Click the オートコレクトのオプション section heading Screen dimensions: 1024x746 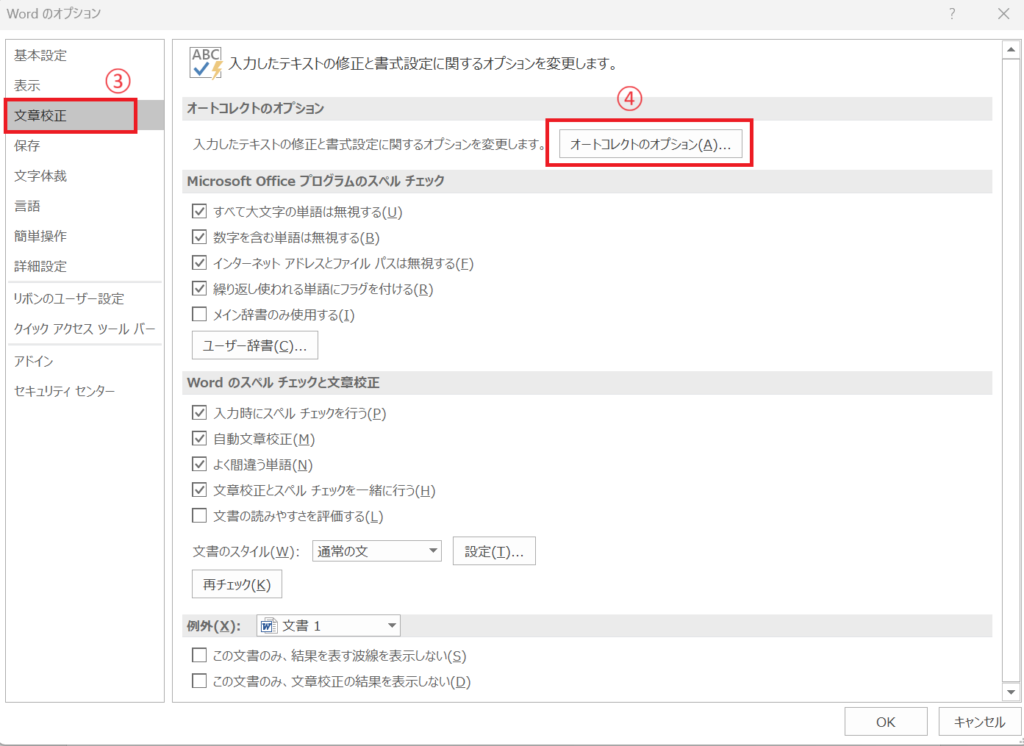255,109
